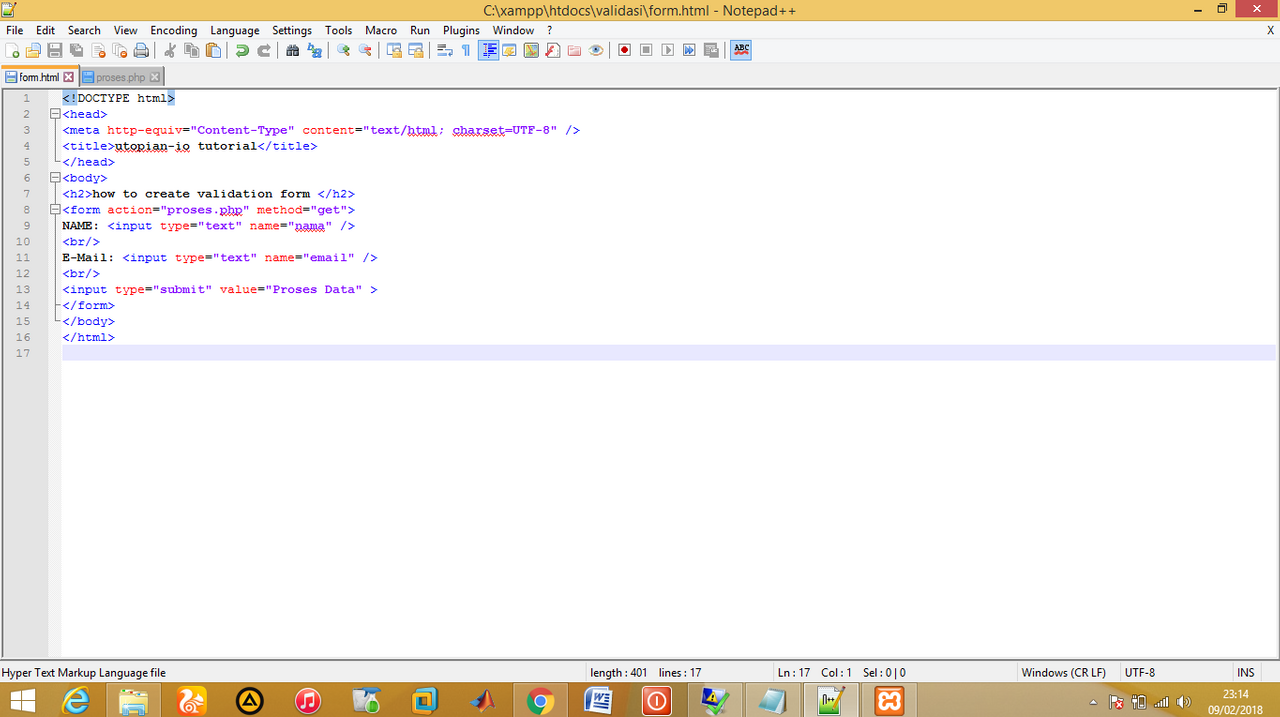This screenshot has height=717, width=1280.
Task: Select the Replace tool in the toolbar
Action: (x=313, y=49)
